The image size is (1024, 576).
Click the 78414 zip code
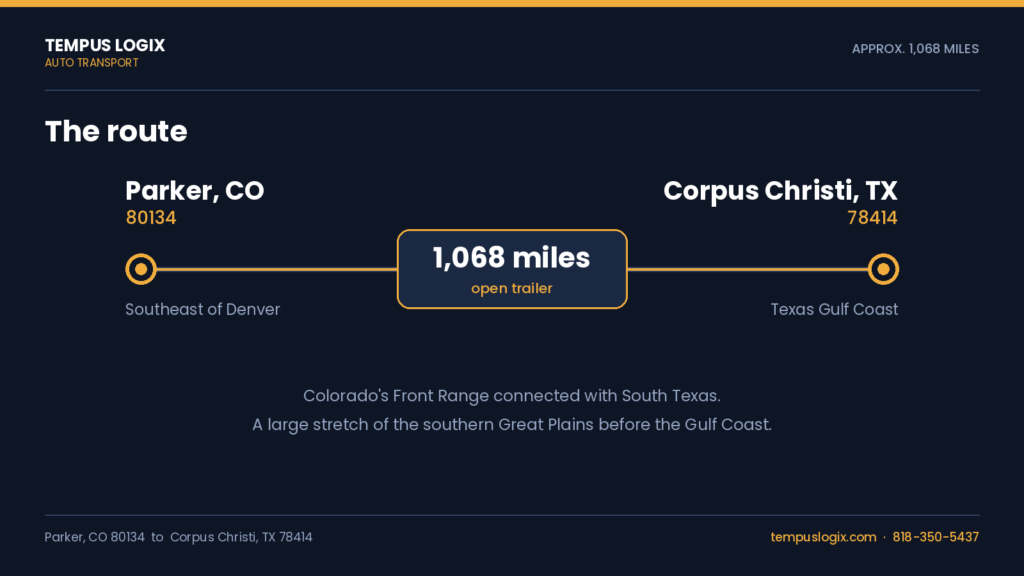[x=872, y=217]
